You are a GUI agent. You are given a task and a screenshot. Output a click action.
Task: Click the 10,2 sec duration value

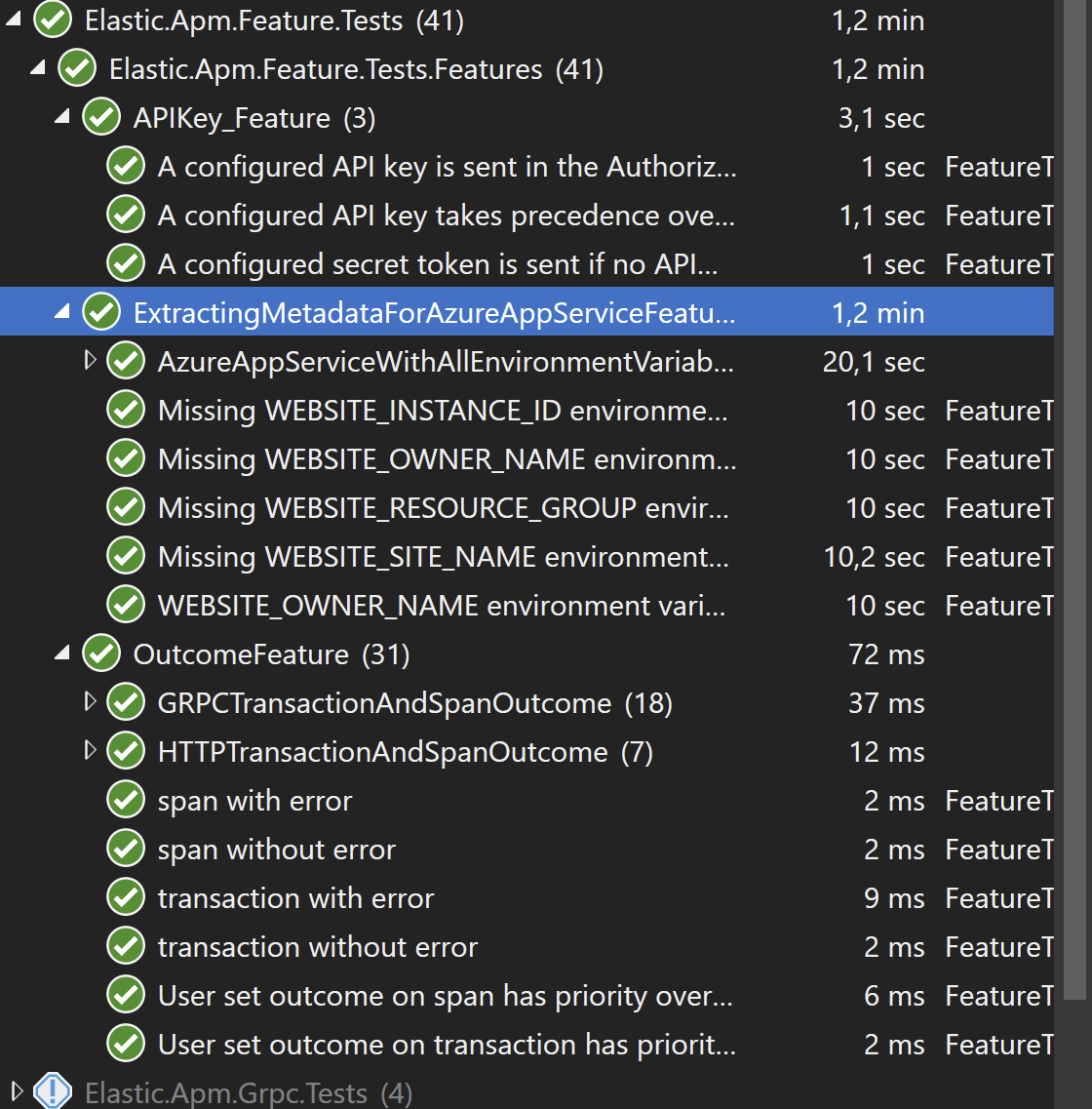[x=874, y=557]
